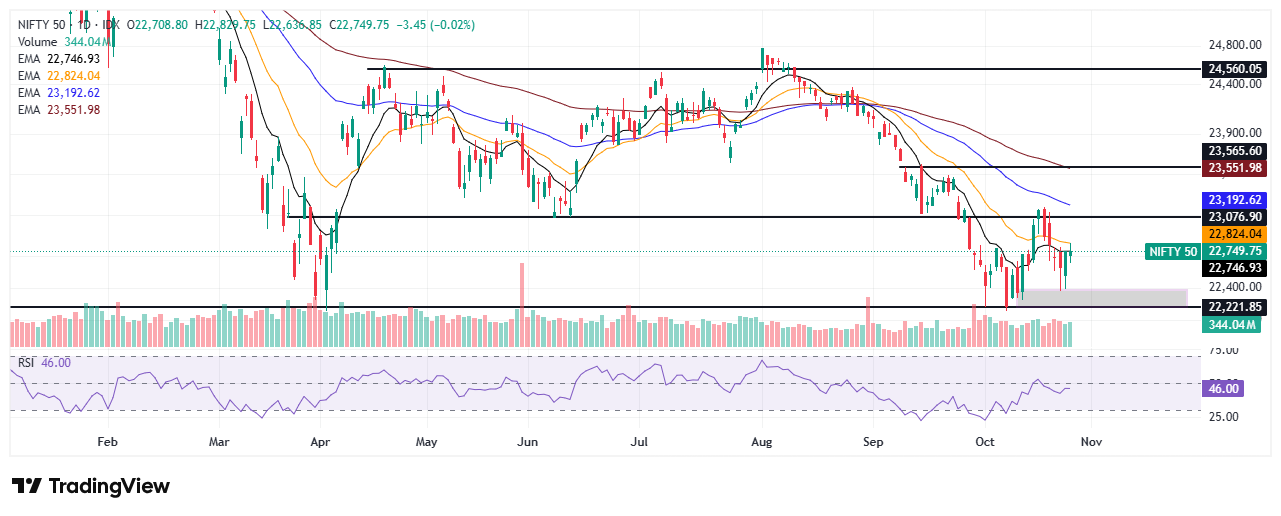Click the green 22,749.75 last price tag
The width and height of the screenshot is (1281, 516).
(x=1236, y=251)
